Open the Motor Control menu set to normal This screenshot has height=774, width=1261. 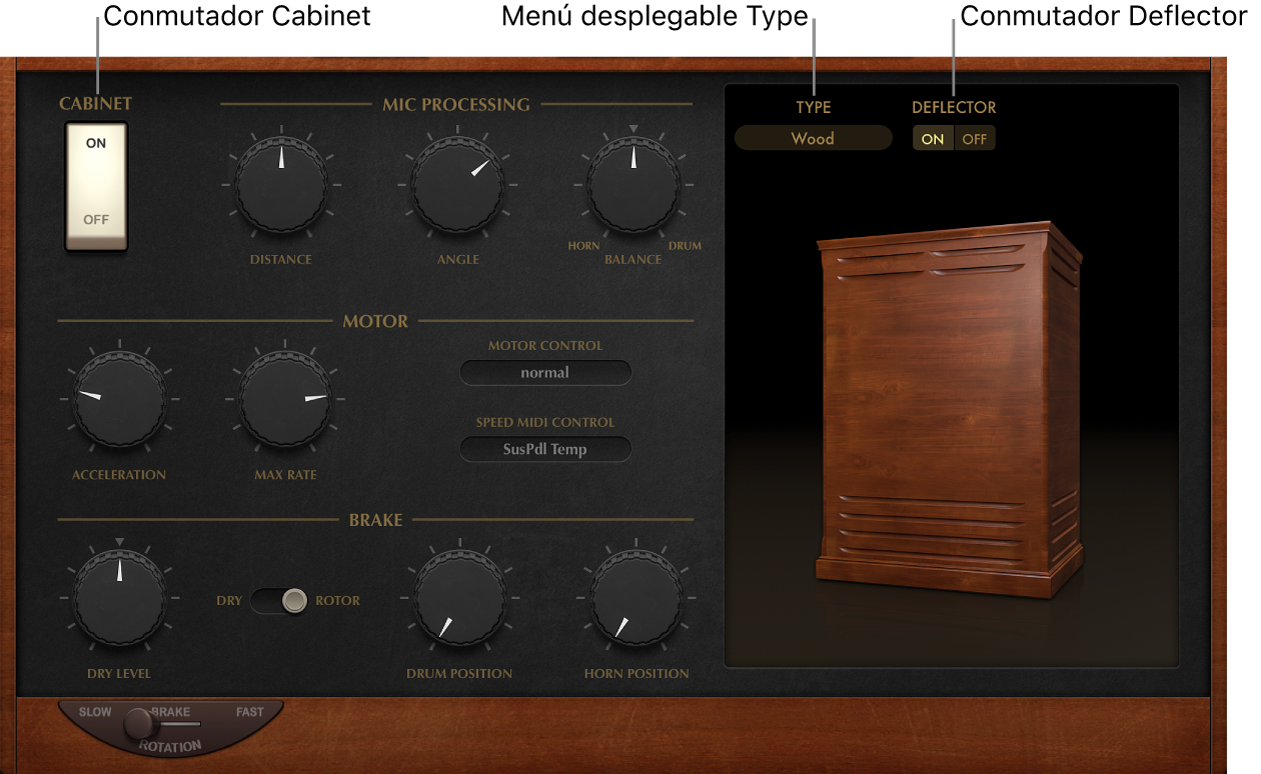coord(545,373)
